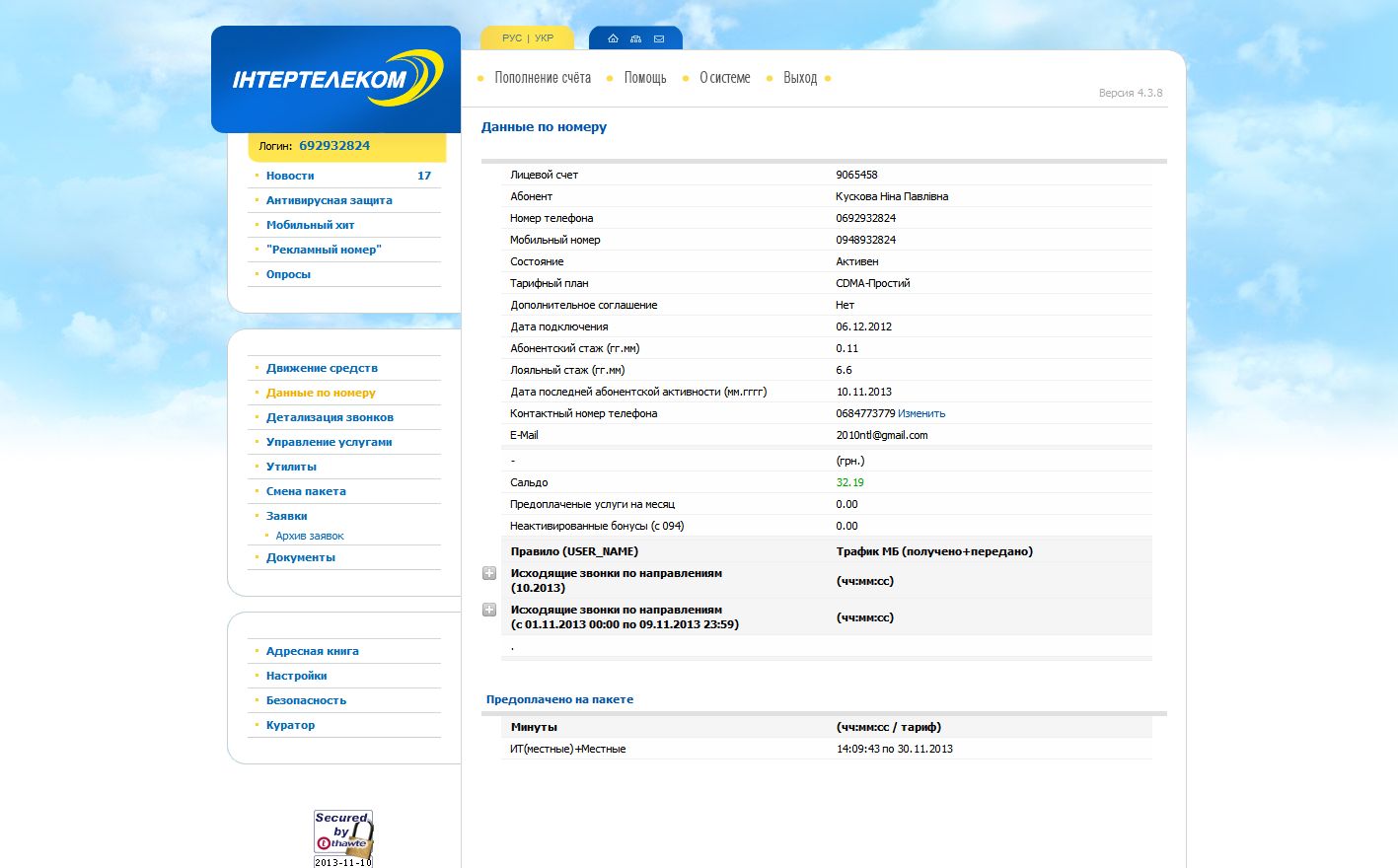
Task: Open Утилиты section
Action: pos(291,467)
